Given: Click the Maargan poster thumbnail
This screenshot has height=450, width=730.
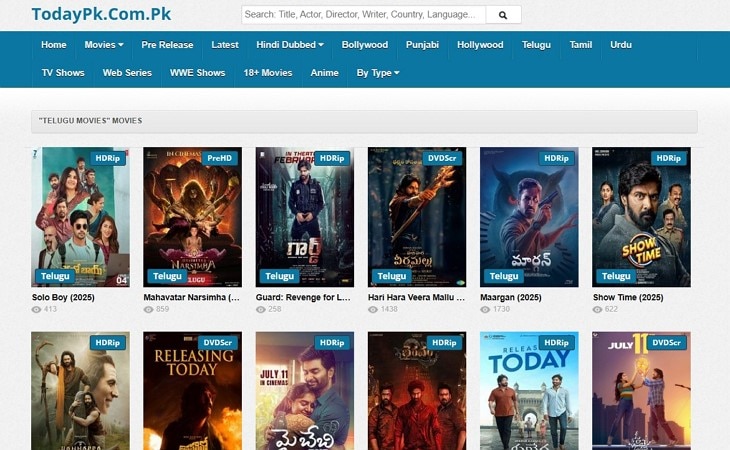Looking at the screenshot, I should pos(529,217).
